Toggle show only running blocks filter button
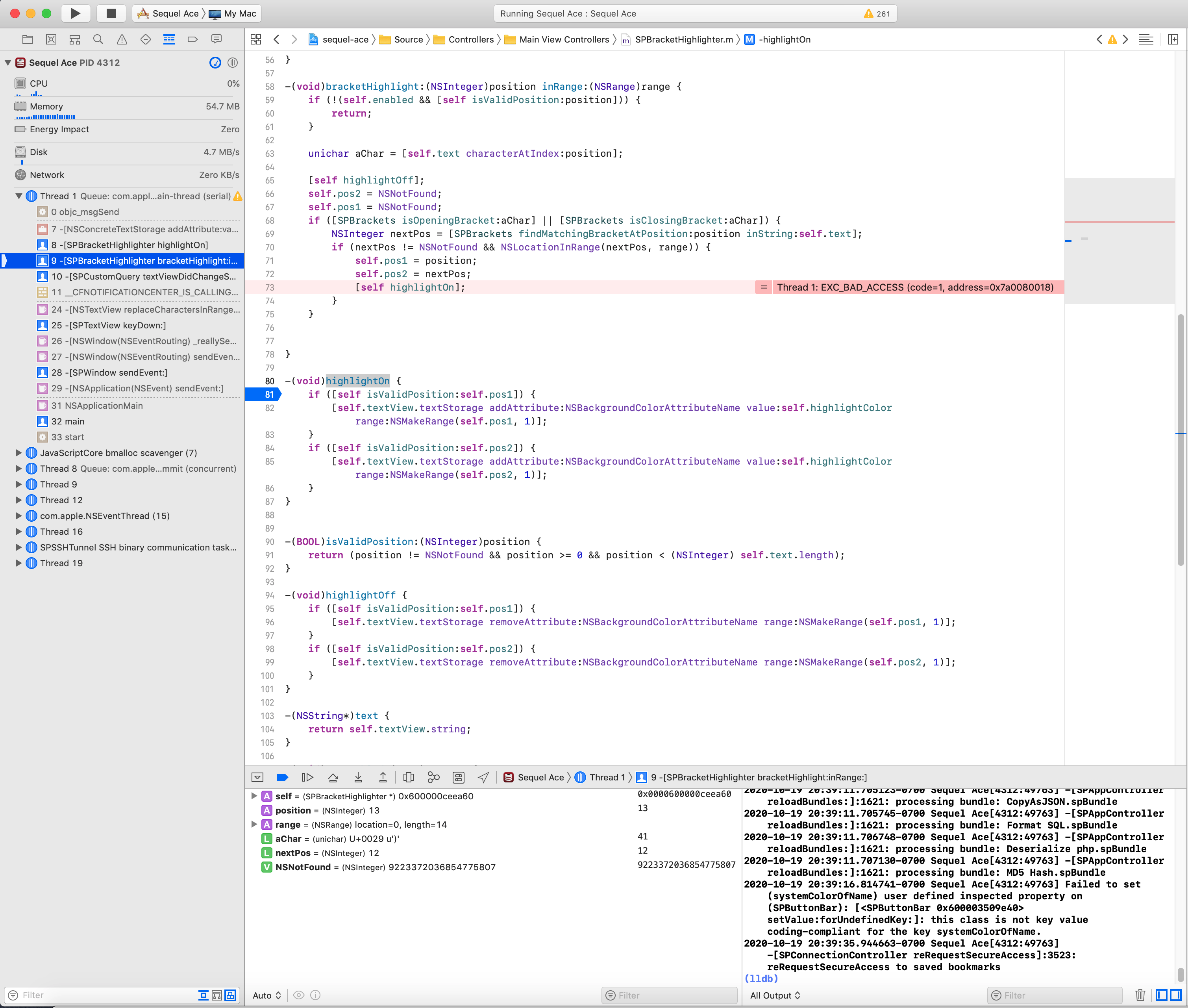This screenshot has width=1188, height=1008. point(204,995)
